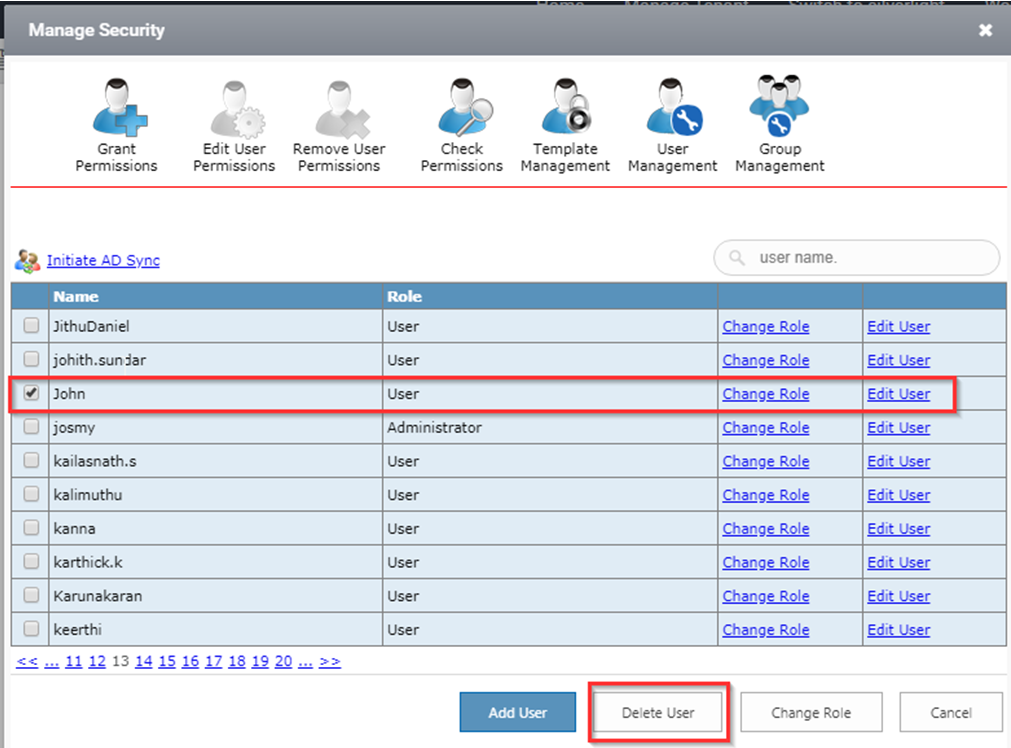Go to the first page with <<

[x=27, y=662]
